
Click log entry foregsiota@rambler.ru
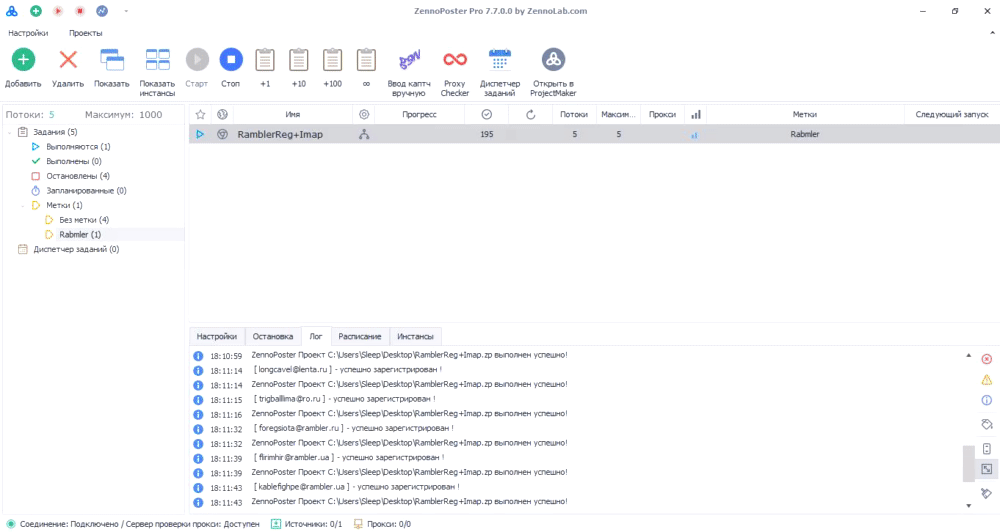(x=353, y=428)
